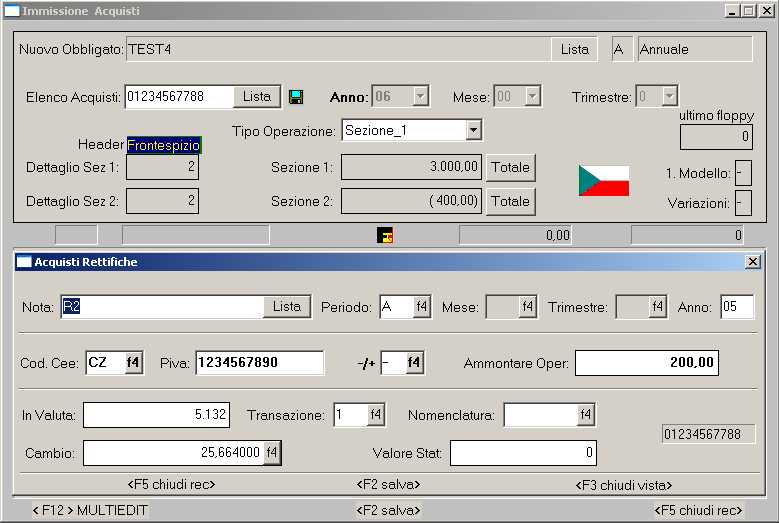Viewport: 779px width, 523px height.
Task: Click f4 lookup beside Cod. Cee
Action: [133, 363]
